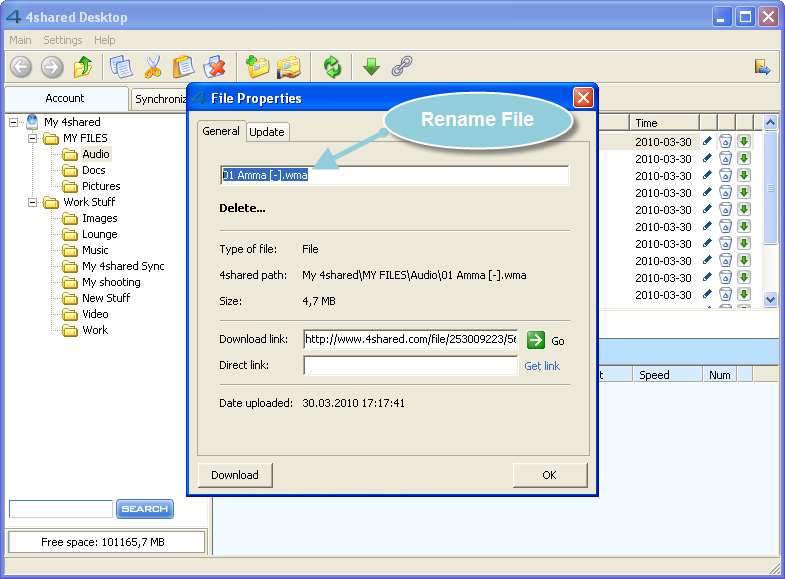Refresh the file list with green arrows
The width and height of the screenshot is (785, 579).
[332, 67]
